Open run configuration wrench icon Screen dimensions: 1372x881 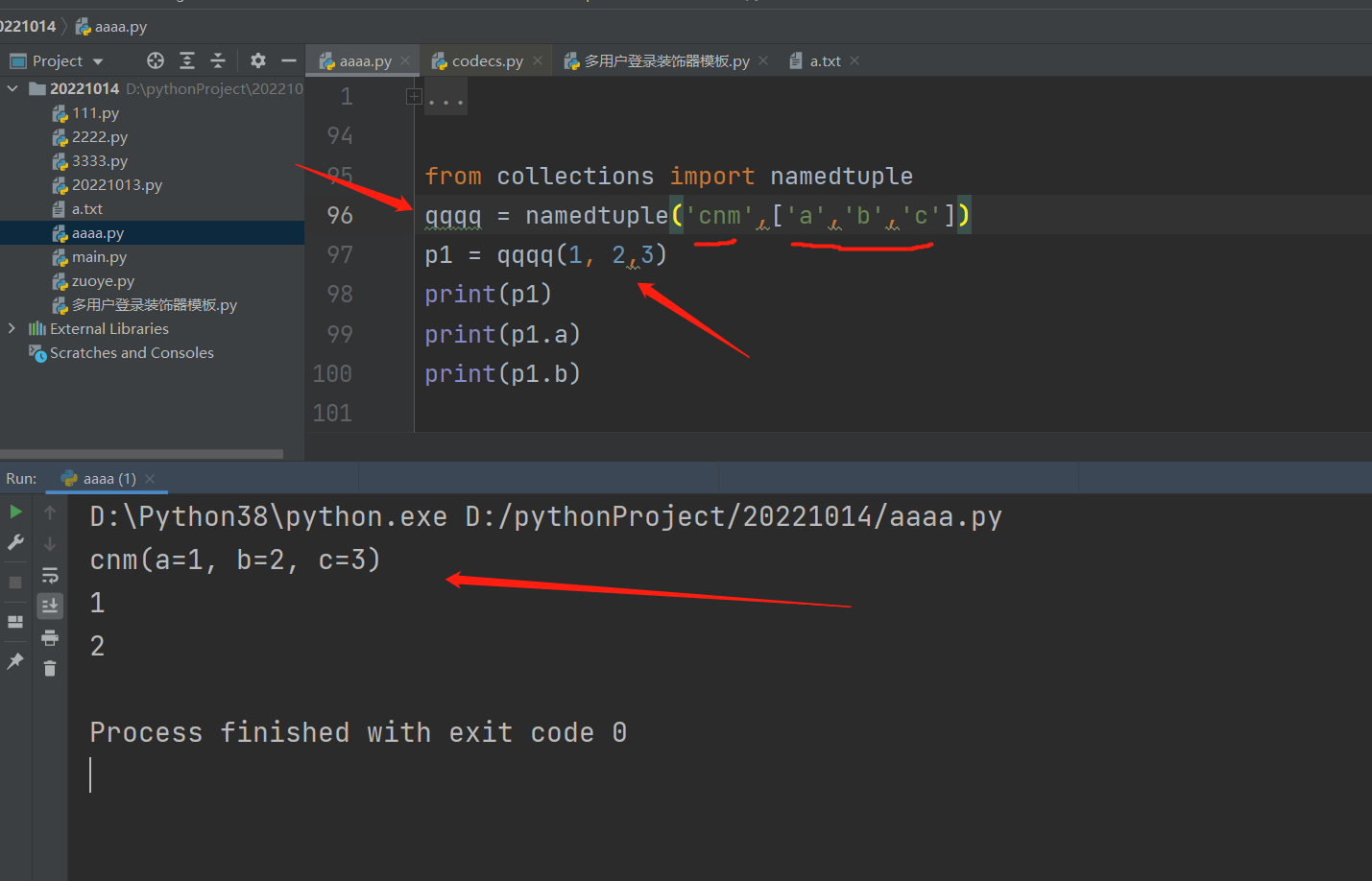[15, 542]
